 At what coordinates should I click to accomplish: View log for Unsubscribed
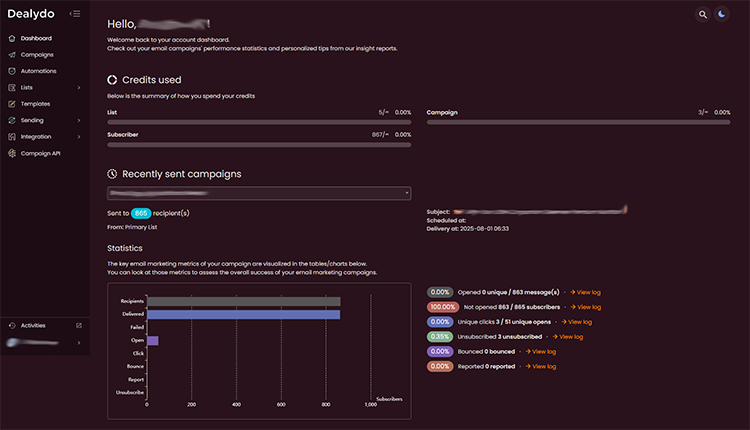click(568, 337)
